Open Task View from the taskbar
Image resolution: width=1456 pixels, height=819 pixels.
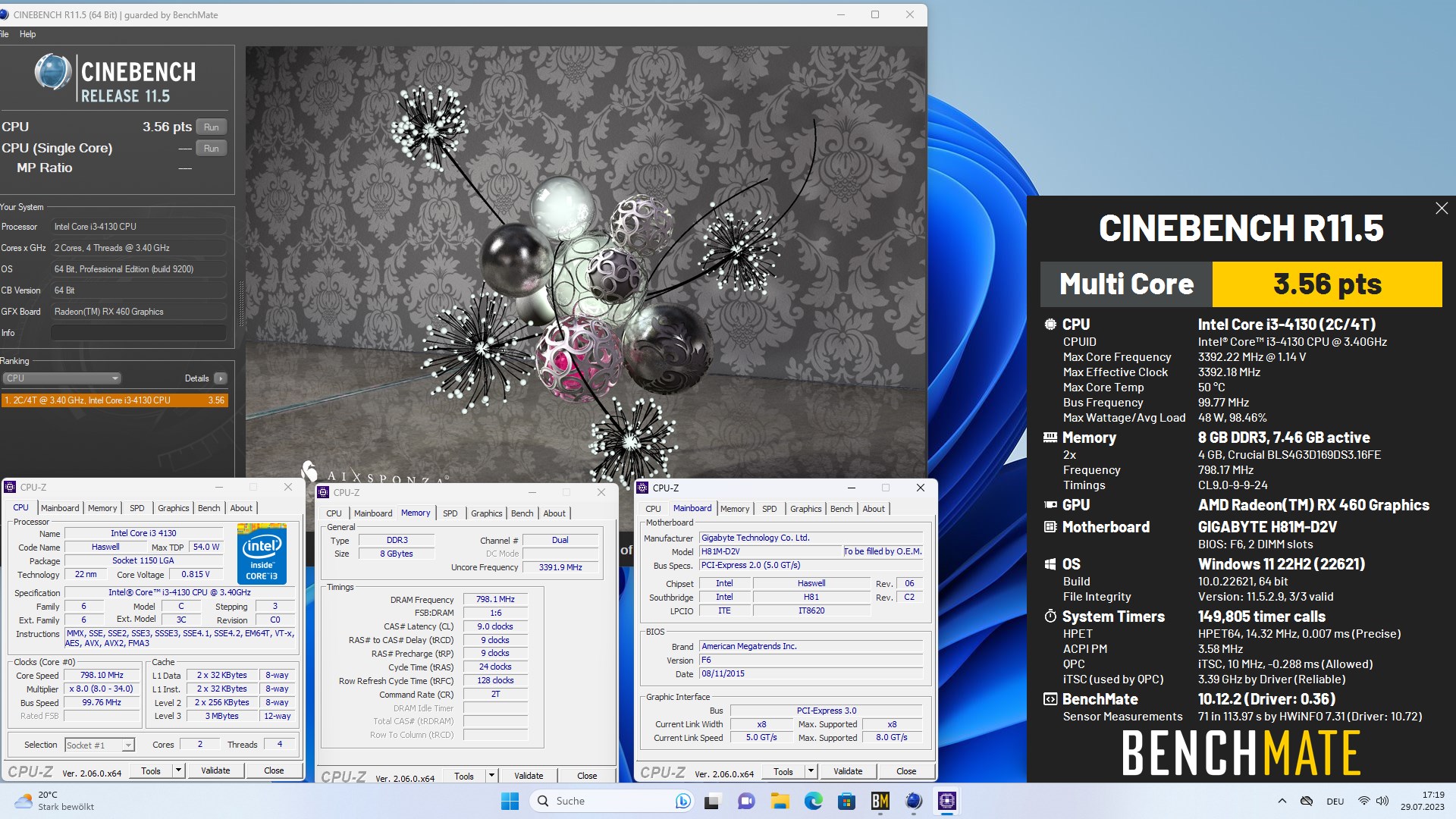tap(712, 802)
